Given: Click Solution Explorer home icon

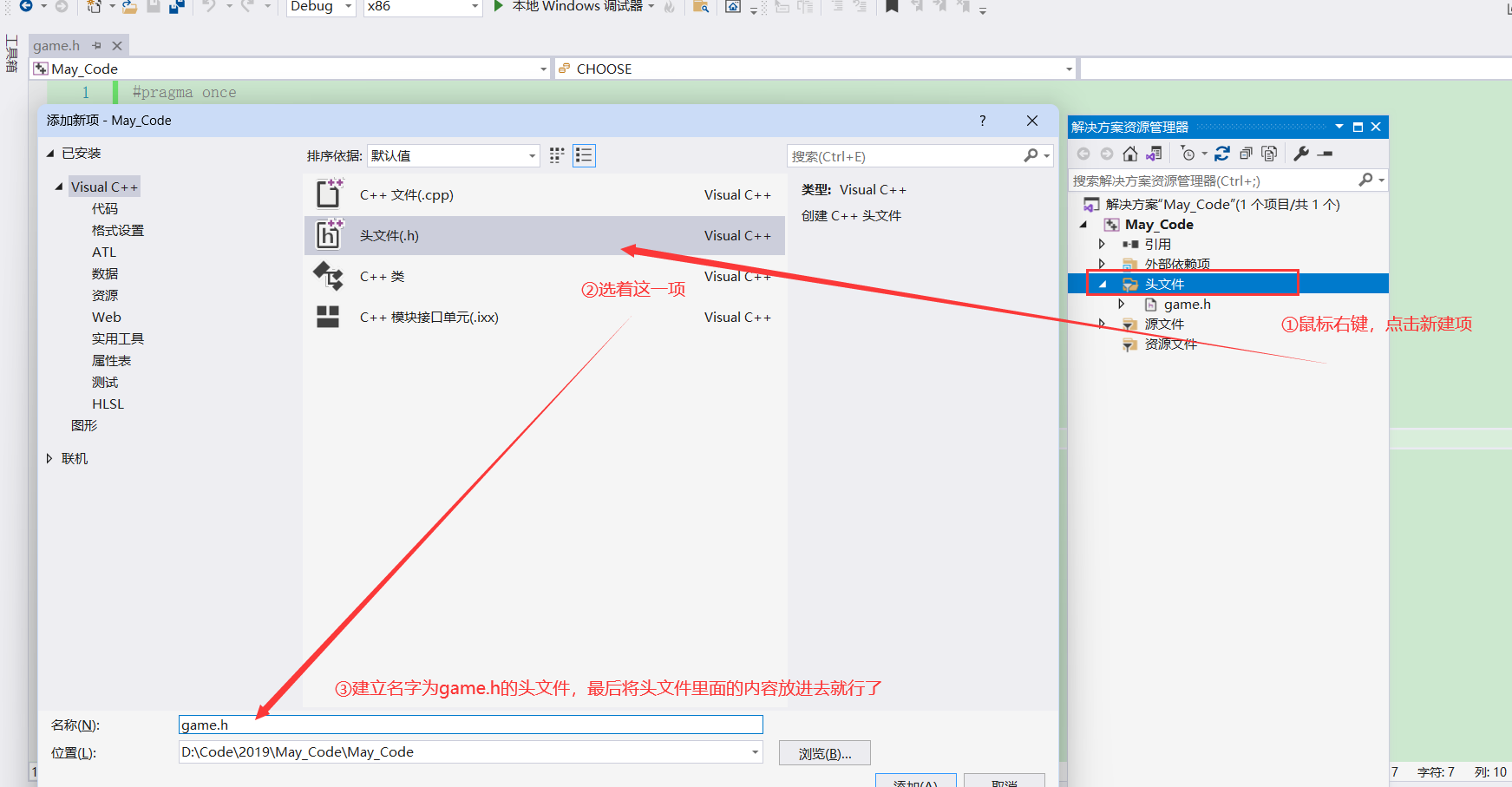Looking at the screenshot, I should 1129,154.
